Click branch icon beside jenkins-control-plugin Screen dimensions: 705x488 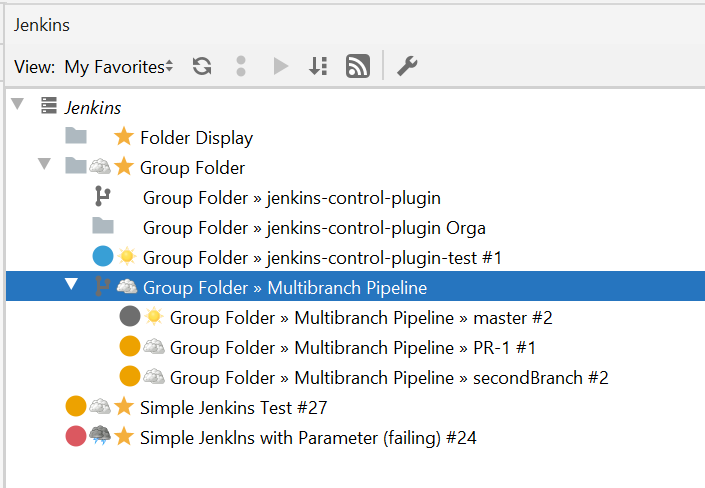(103, 197)
